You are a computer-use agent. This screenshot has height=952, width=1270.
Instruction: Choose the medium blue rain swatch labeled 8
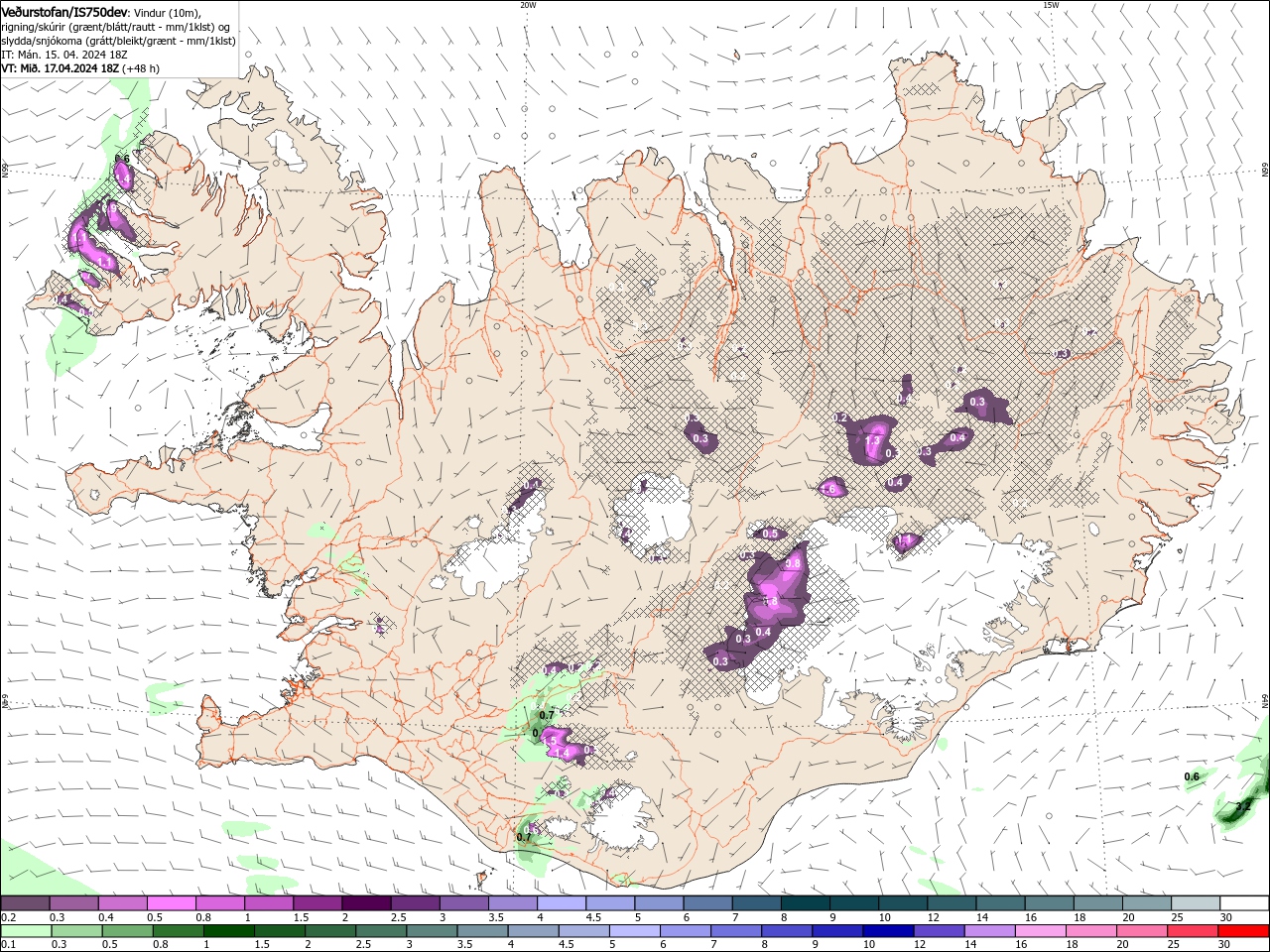(787, 931)
